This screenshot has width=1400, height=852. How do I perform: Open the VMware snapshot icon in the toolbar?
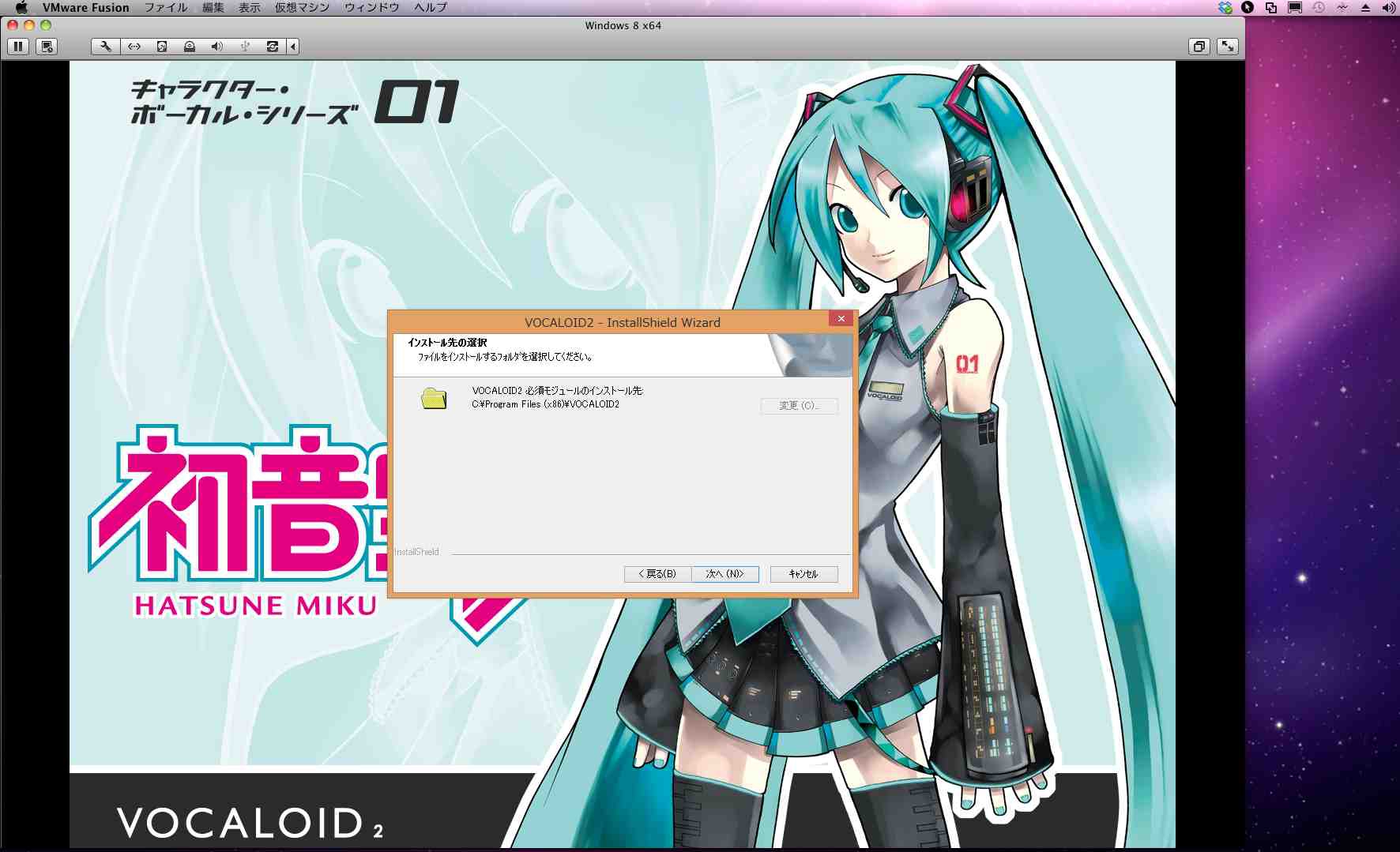click(47, 47)
